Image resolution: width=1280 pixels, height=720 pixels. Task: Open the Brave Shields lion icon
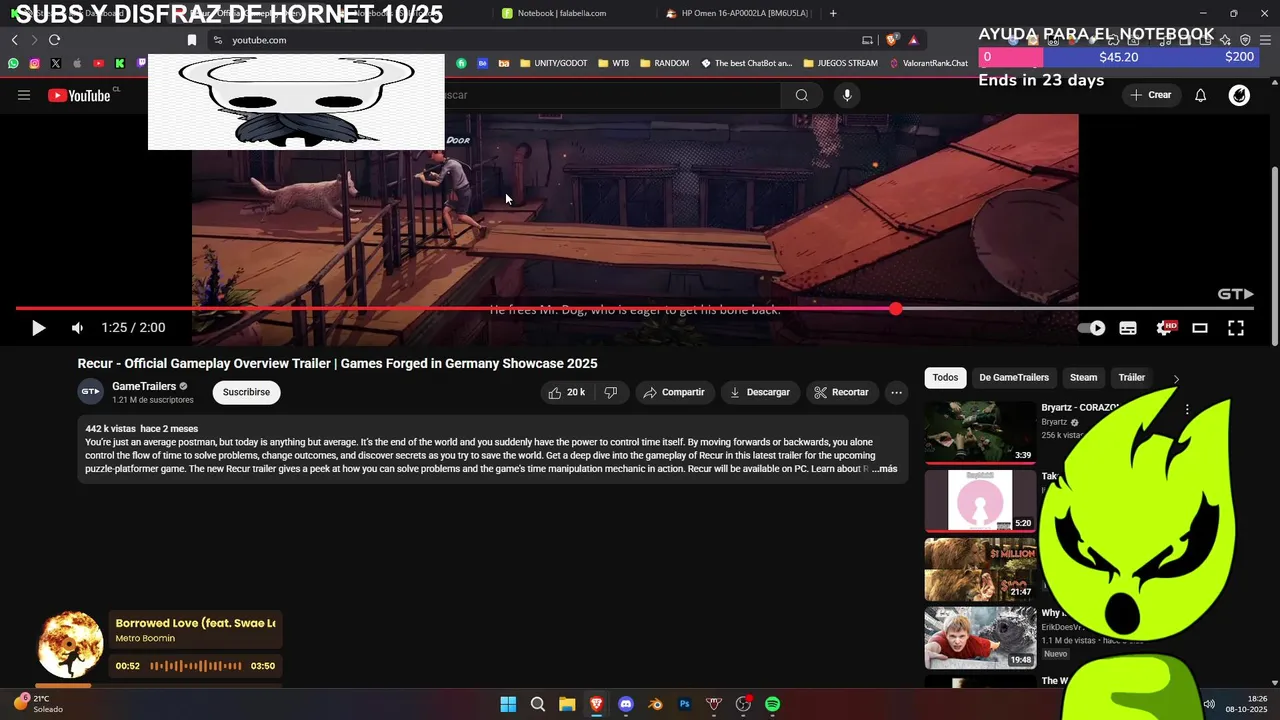(x=892, y=40)
